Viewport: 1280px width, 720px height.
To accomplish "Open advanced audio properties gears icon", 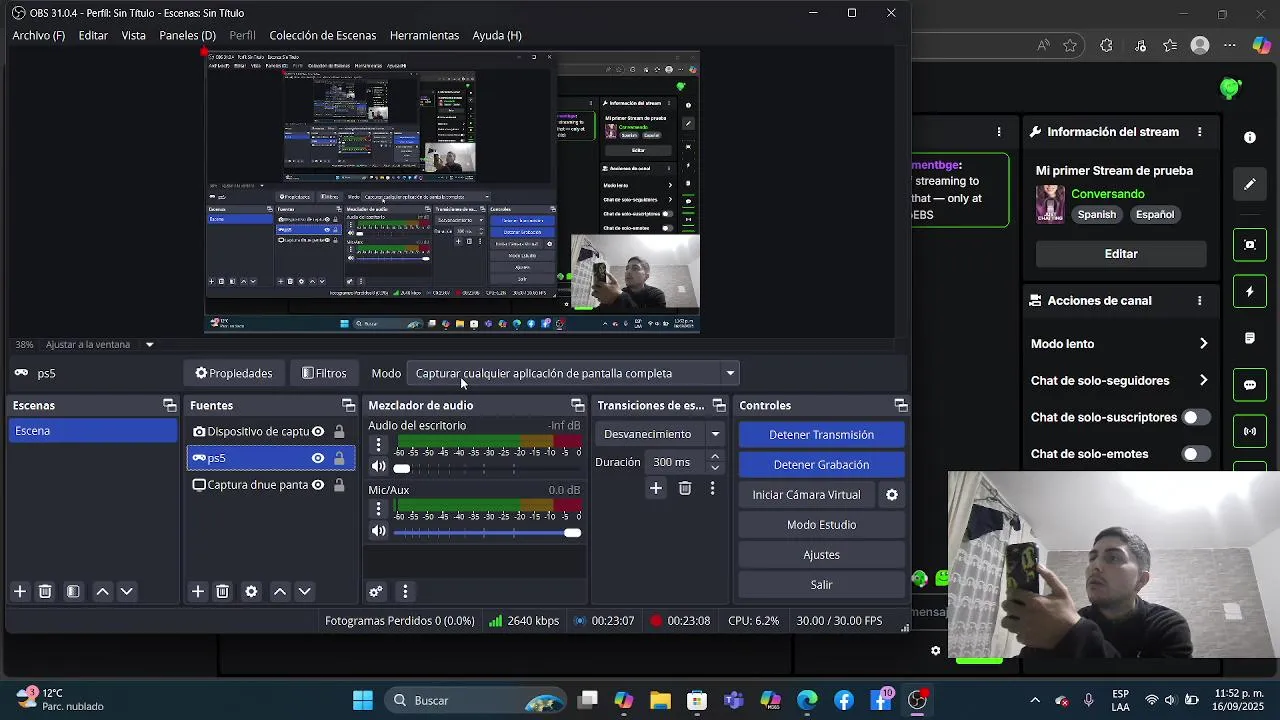I will pyautogui.click(x=376, y=591).
